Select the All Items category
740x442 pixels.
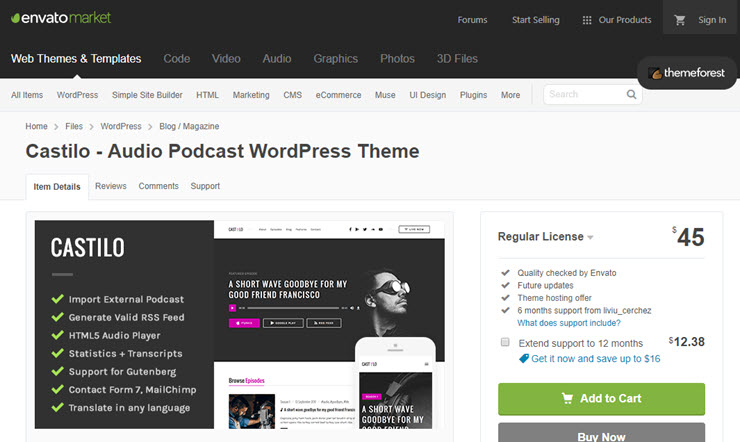click(27, 95)
